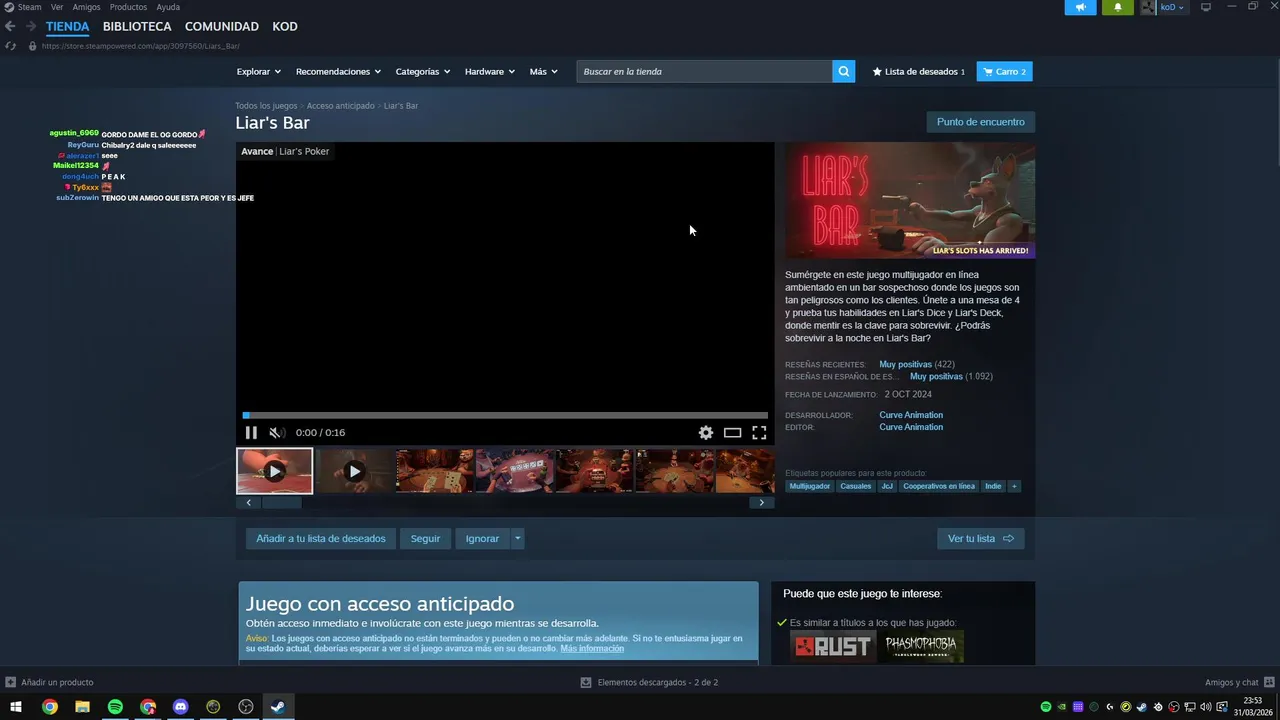The image size is (1280, 720).
Task: Open Spotify from the taskbar
Action: click(x=115, y=707)
